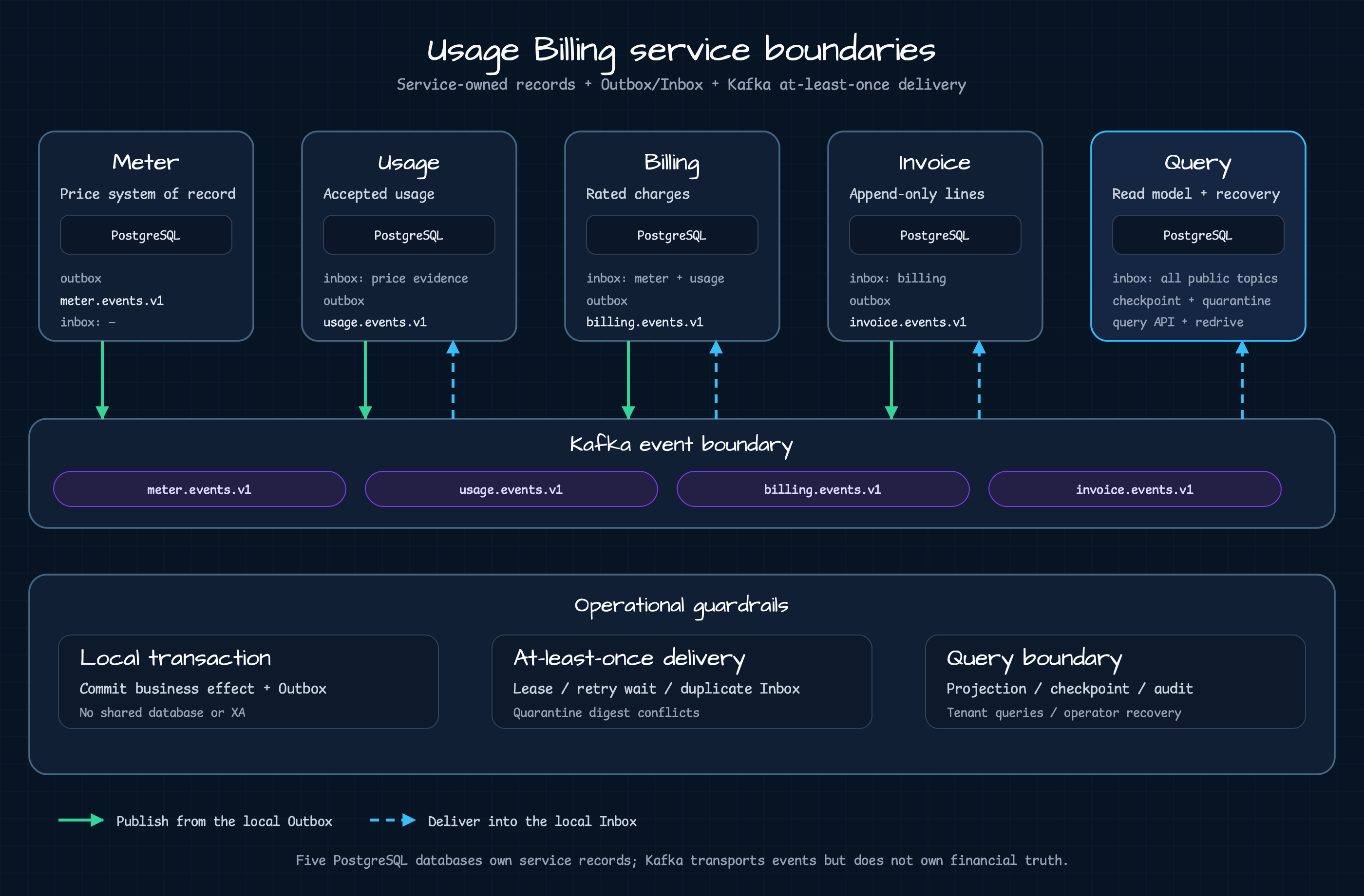The height and width of the screenshot is (896, 1364).
Task: Click "Tenant queries / operator recovery" note
Action: 1064,713
